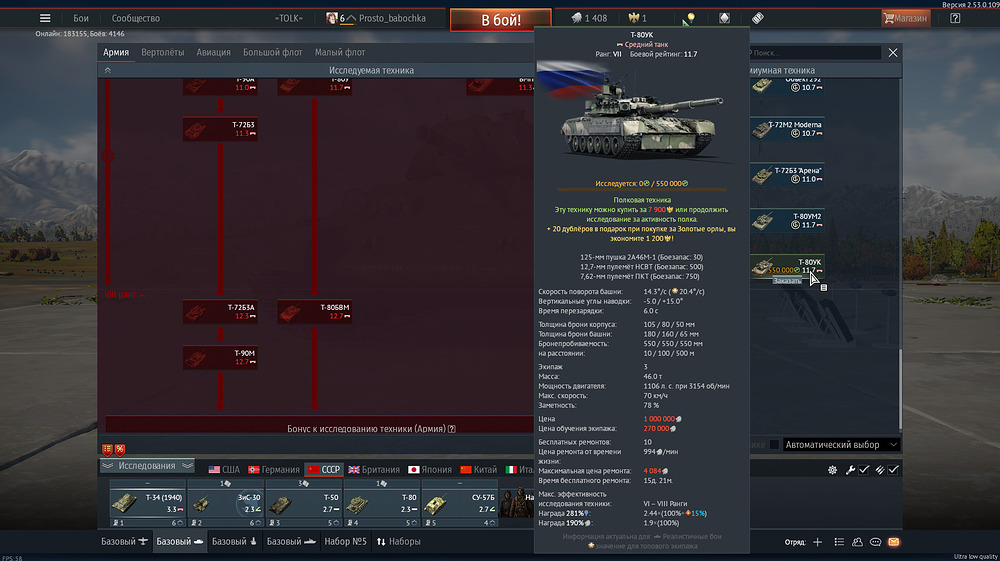Image resolution: width=1000 pixels, height=561 pixels.
Task: Open the Набор №5 preset dropdown
Action: [x=342, y=542]
